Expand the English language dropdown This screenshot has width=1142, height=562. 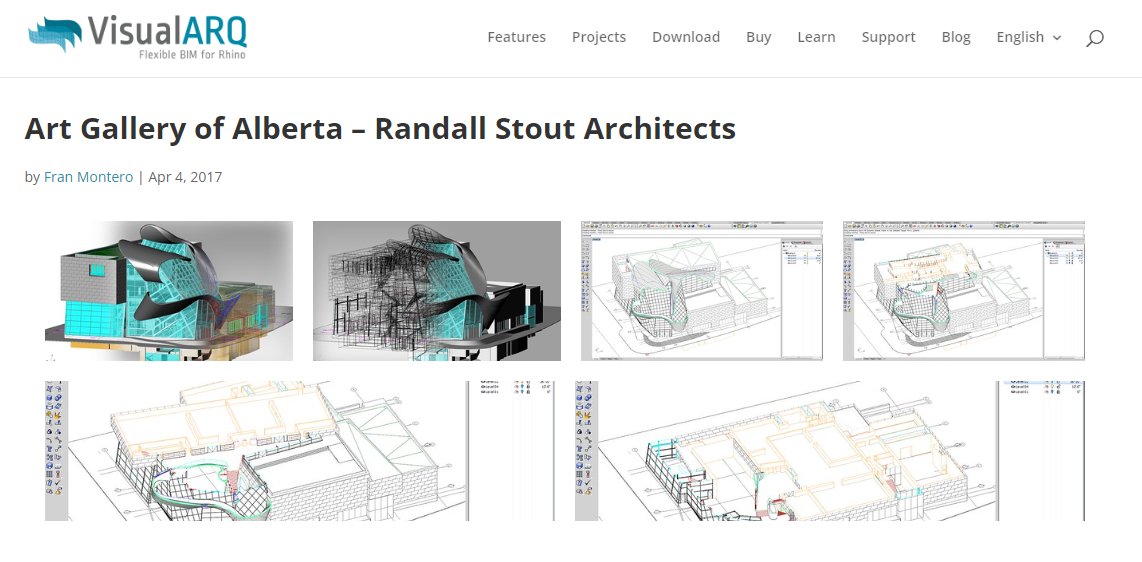[x=1028, y=37]
